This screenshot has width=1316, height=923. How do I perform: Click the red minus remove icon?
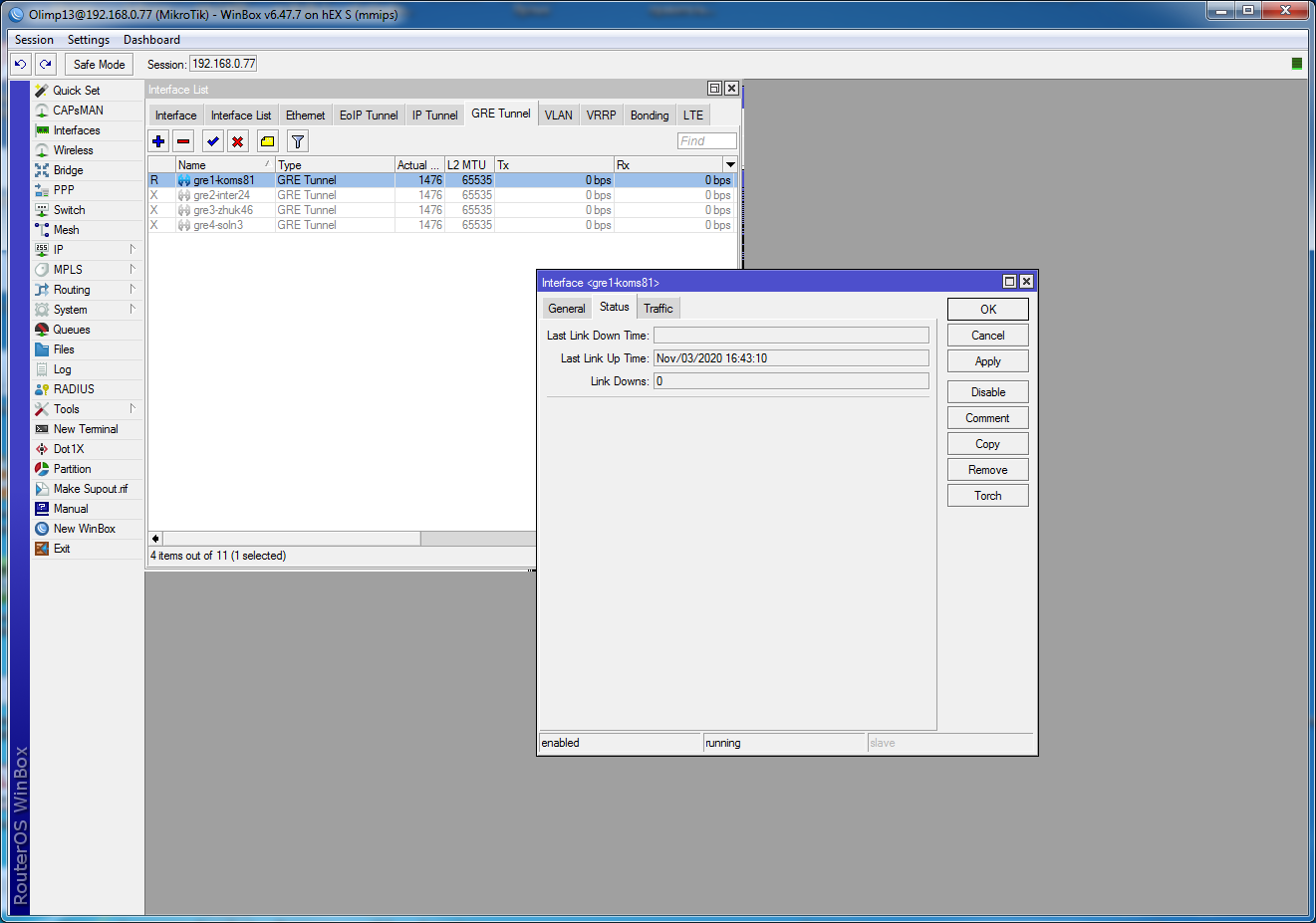coord(183,141)
